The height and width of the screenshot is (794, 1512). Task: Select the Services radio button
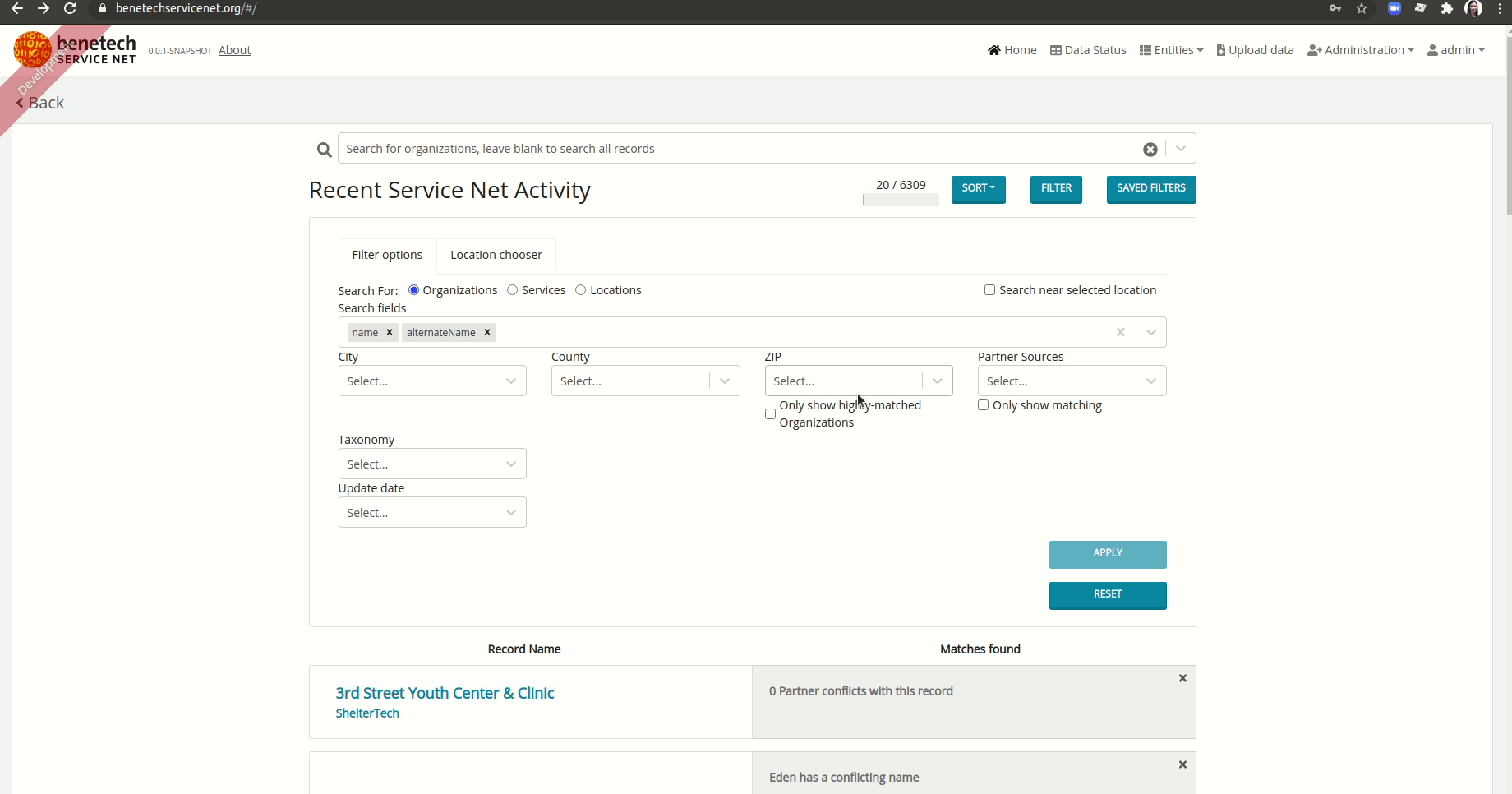click(512, 290)
